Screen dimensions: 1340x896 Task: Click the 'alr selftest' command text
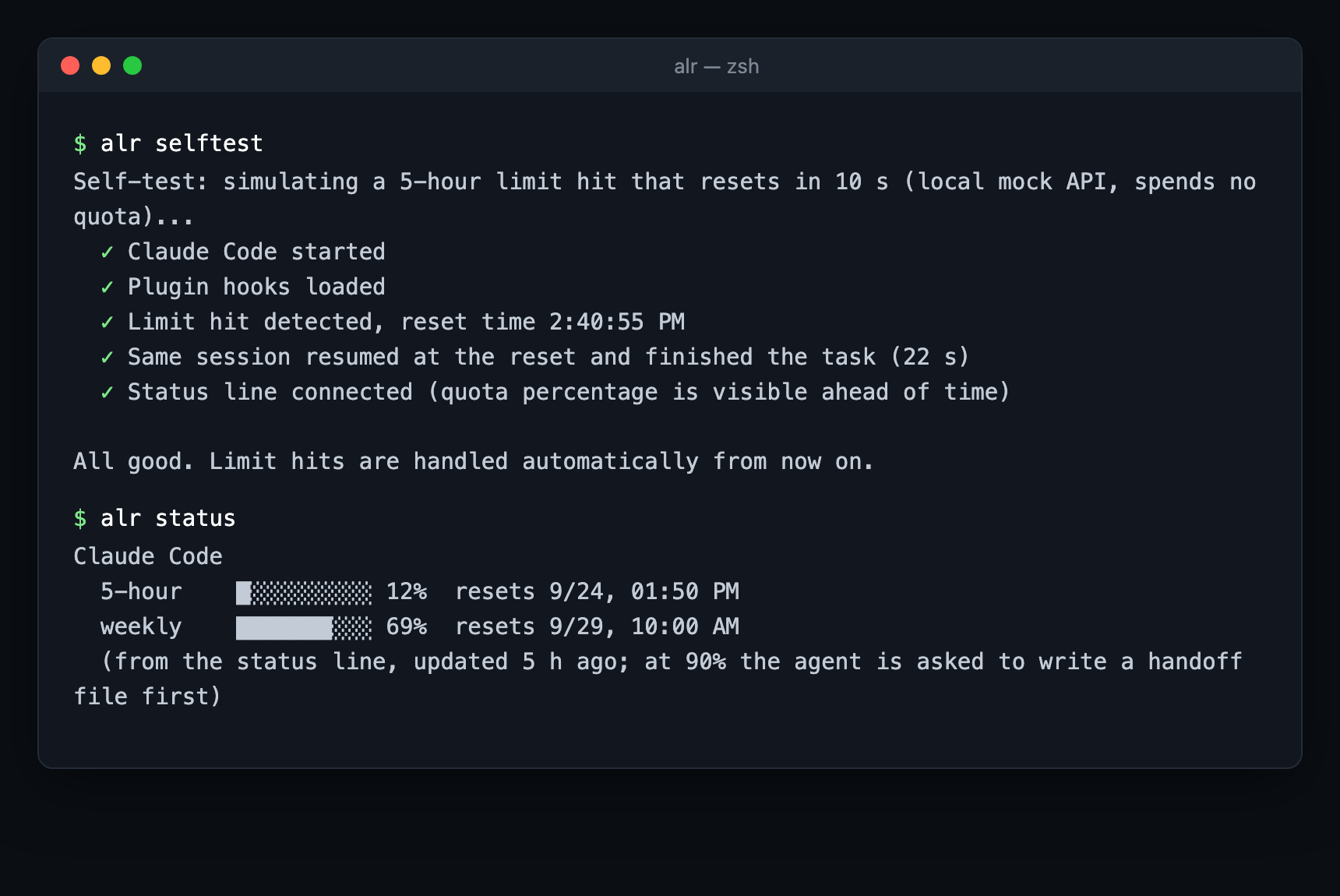(x=182, y=143)
